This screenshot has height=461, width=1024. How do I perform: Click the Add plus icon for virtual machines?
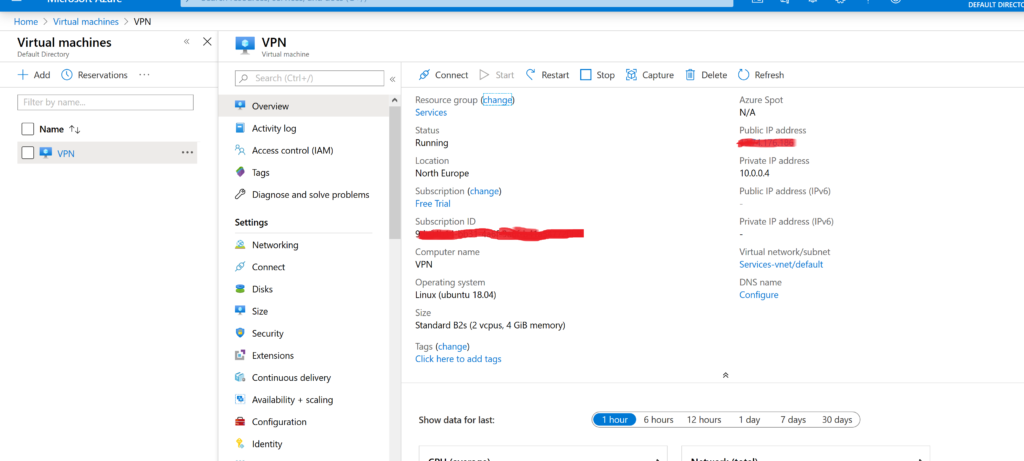click(23, 75)
